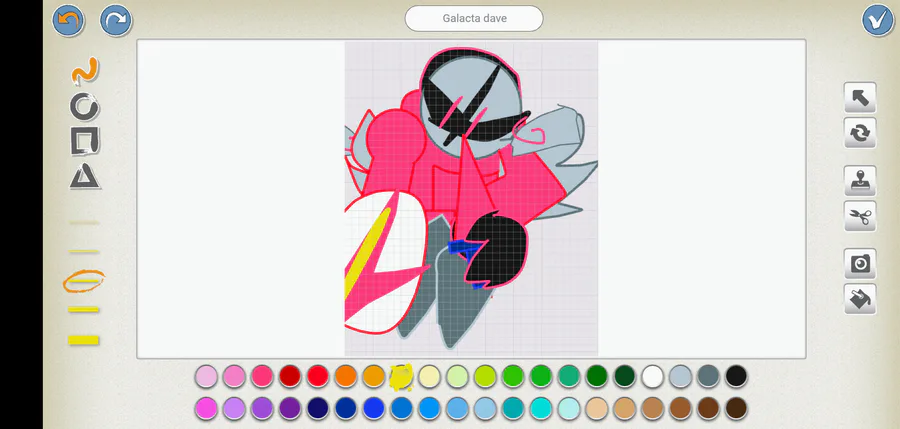Choose the thinnest line width

point(84,222)
